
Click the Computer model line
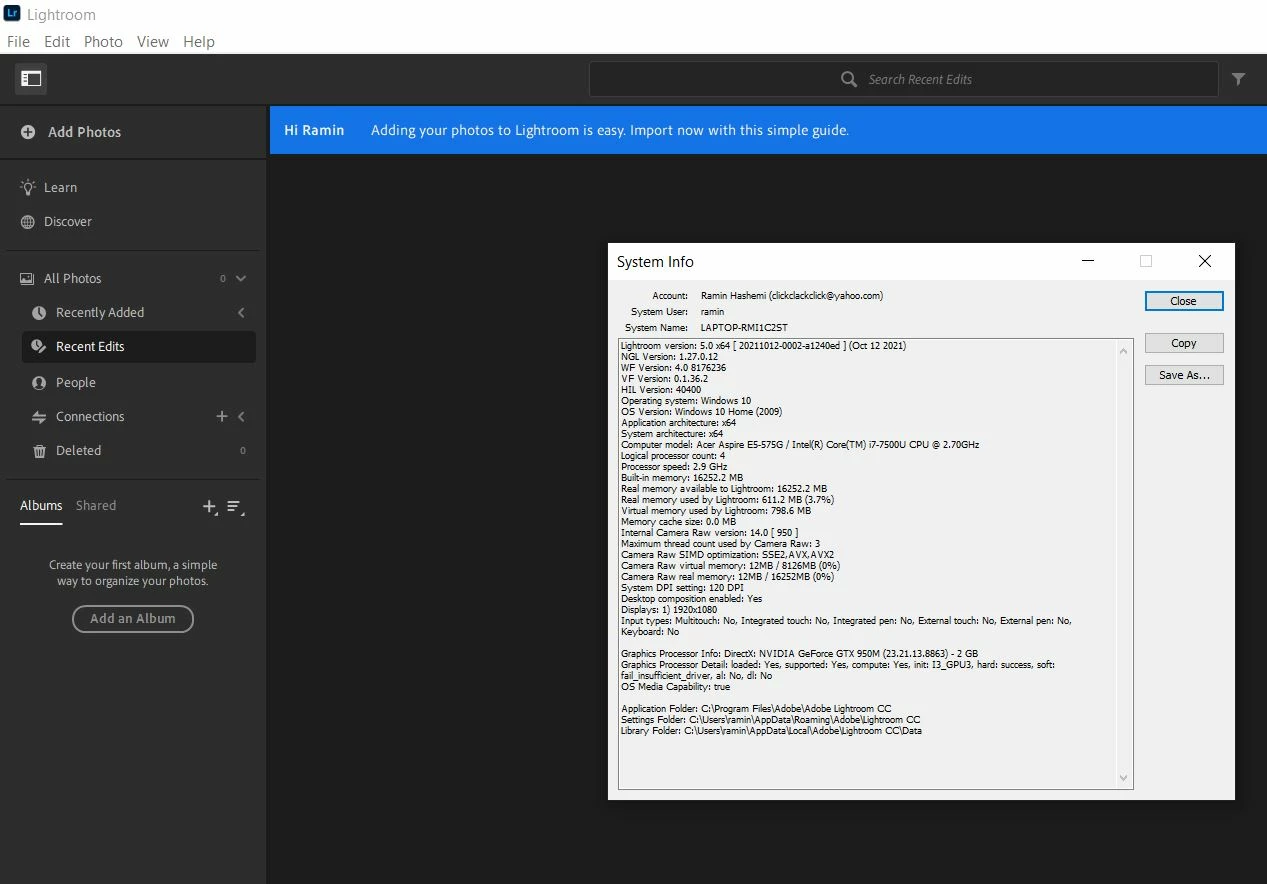point(800,445)
